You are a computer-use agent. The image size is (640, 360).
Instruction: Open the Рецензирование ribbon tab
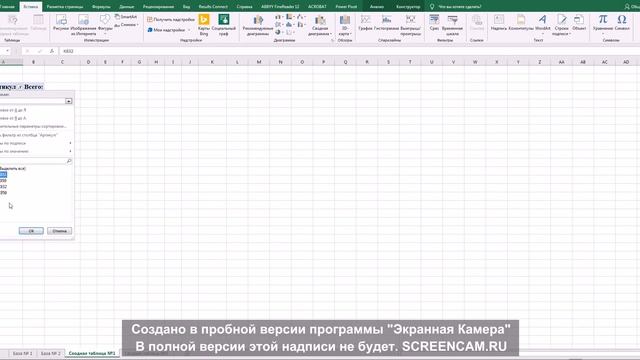coord(158,7)
